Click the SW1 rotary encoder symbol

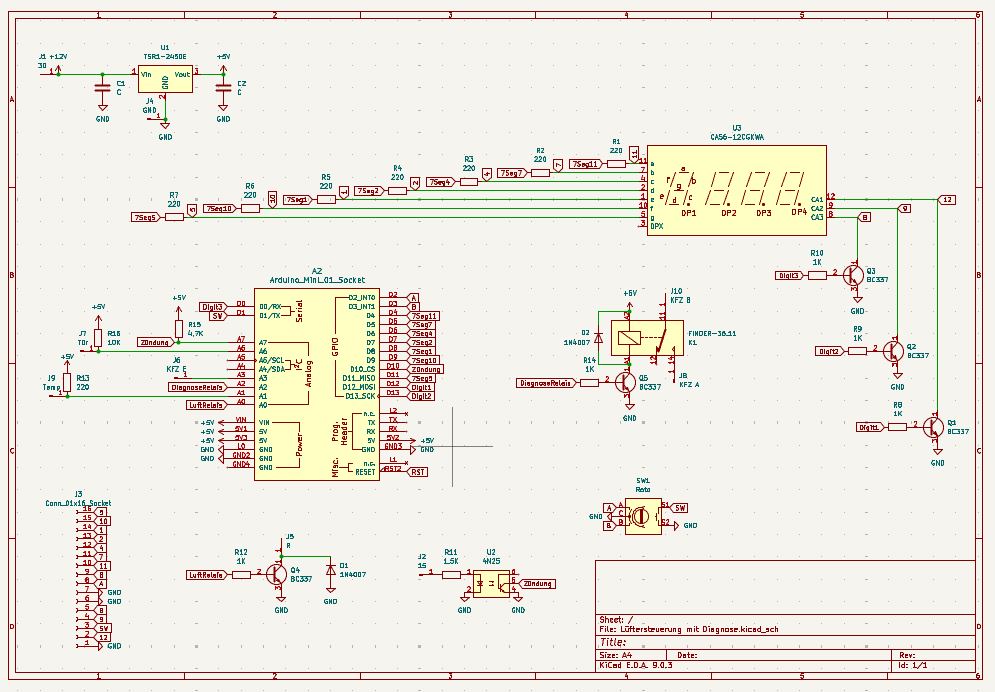coord(641,514)
